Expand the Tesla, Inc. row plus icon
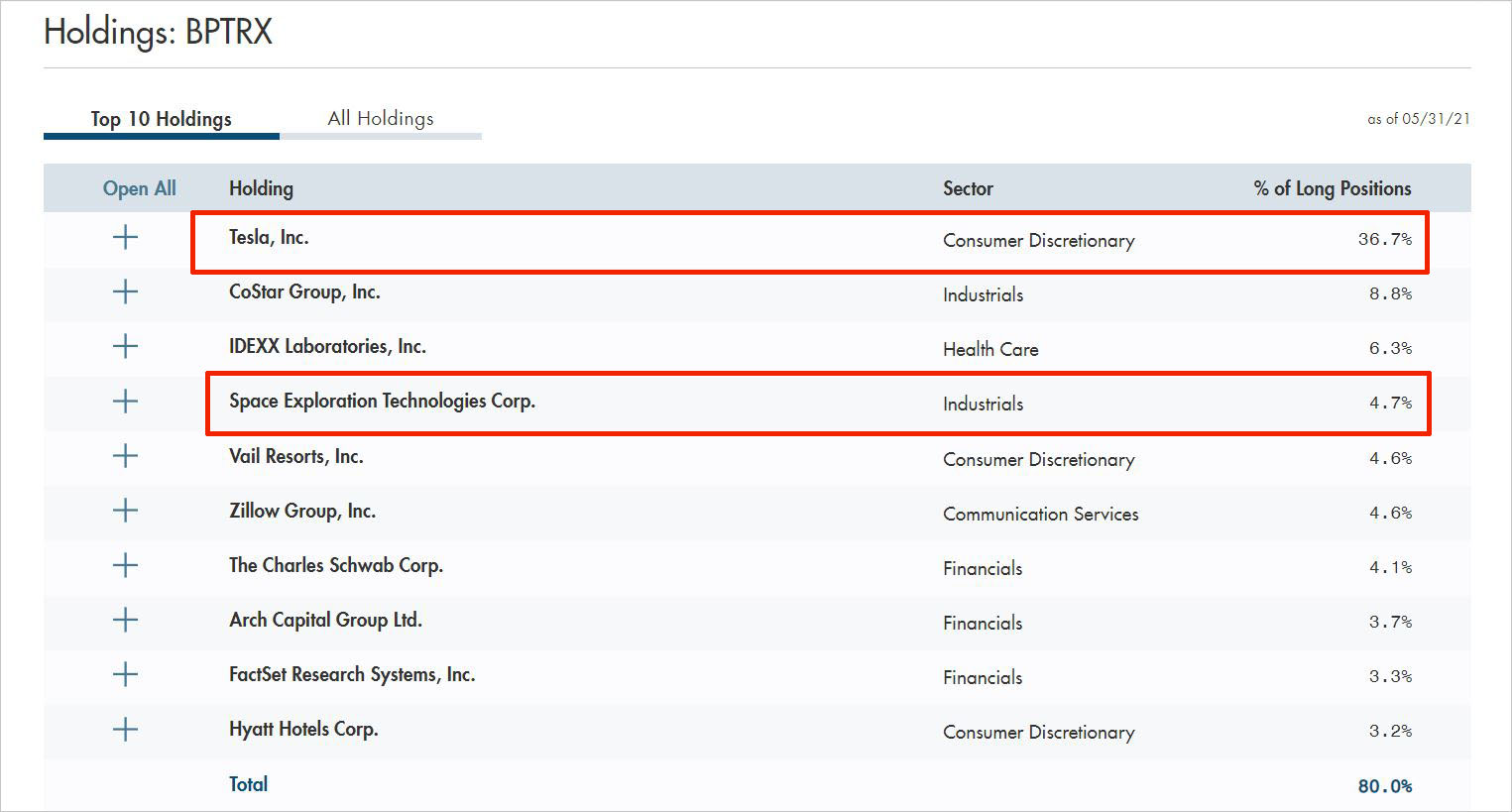 (x=125, y=237)
